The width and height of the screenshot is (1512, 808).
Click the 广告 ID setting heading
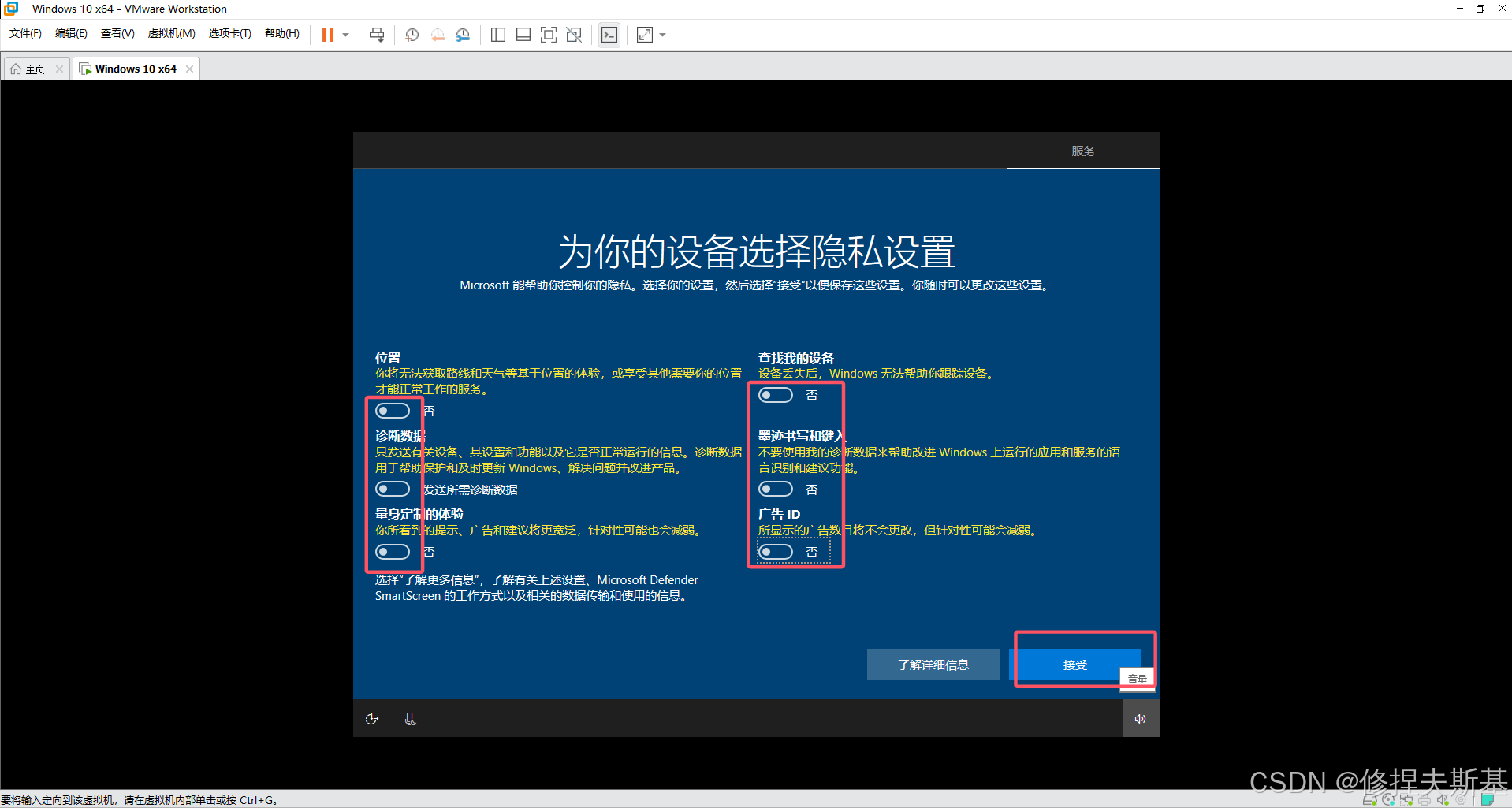(x=779, y=514)
